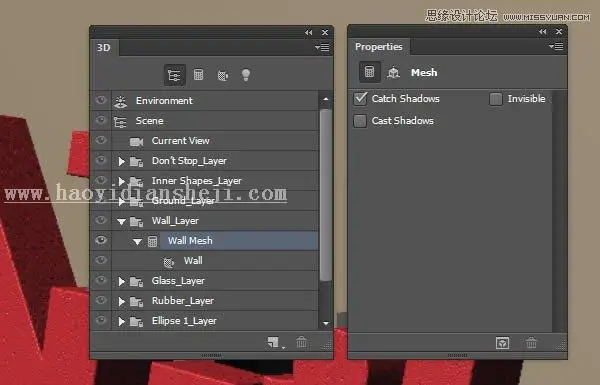Screen dimensions: 600x385
Task: Click the Wall Mesh mesh icon
Action: tap(152, 241)
